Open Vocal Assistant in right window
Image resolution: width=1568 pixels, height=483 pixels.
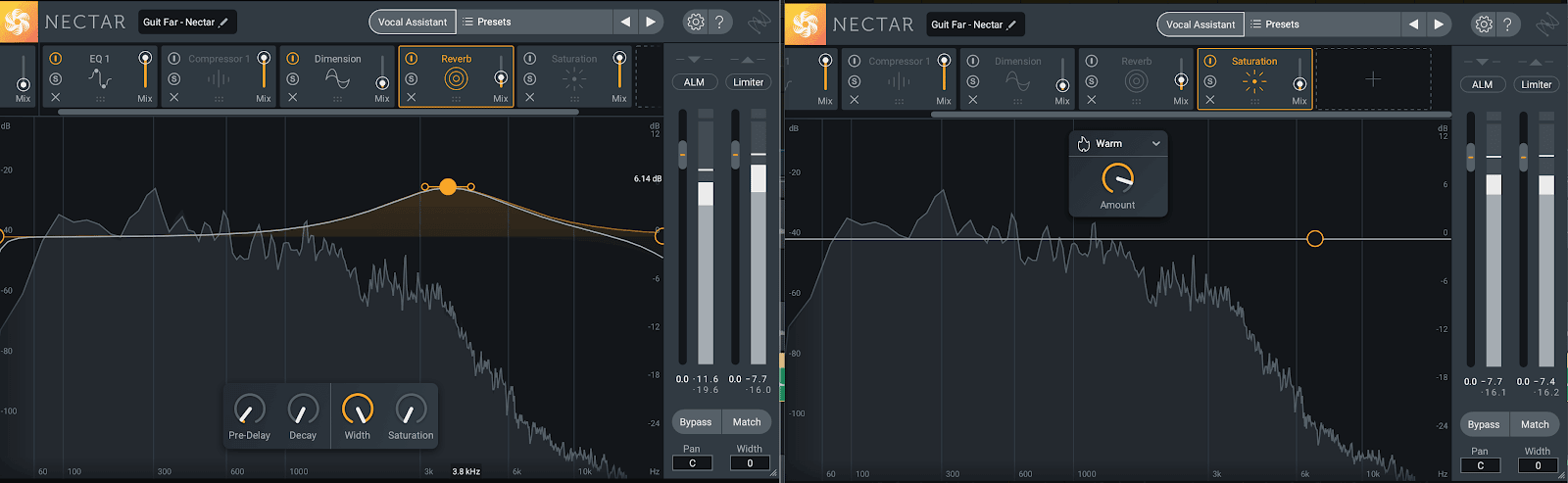[1200, 24]
